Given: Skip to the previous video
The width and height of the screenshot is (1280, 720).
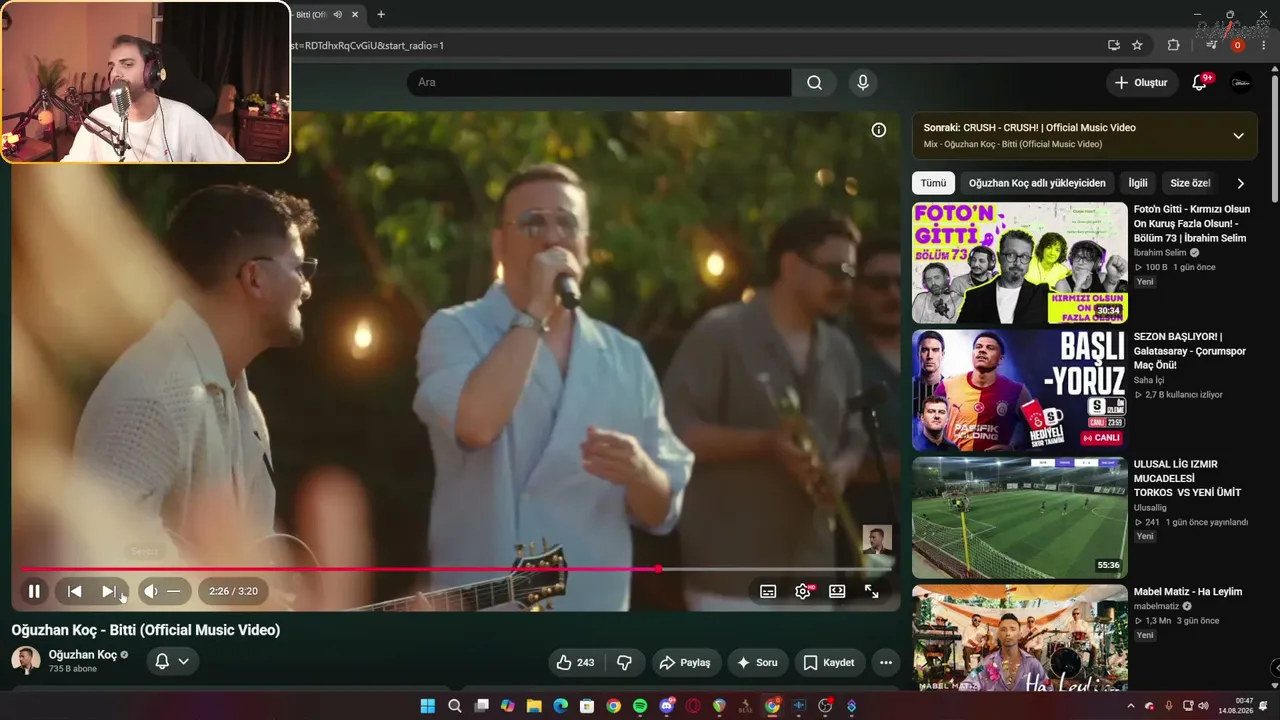Looking at the screenshot, I should click(x=74, y=591).
